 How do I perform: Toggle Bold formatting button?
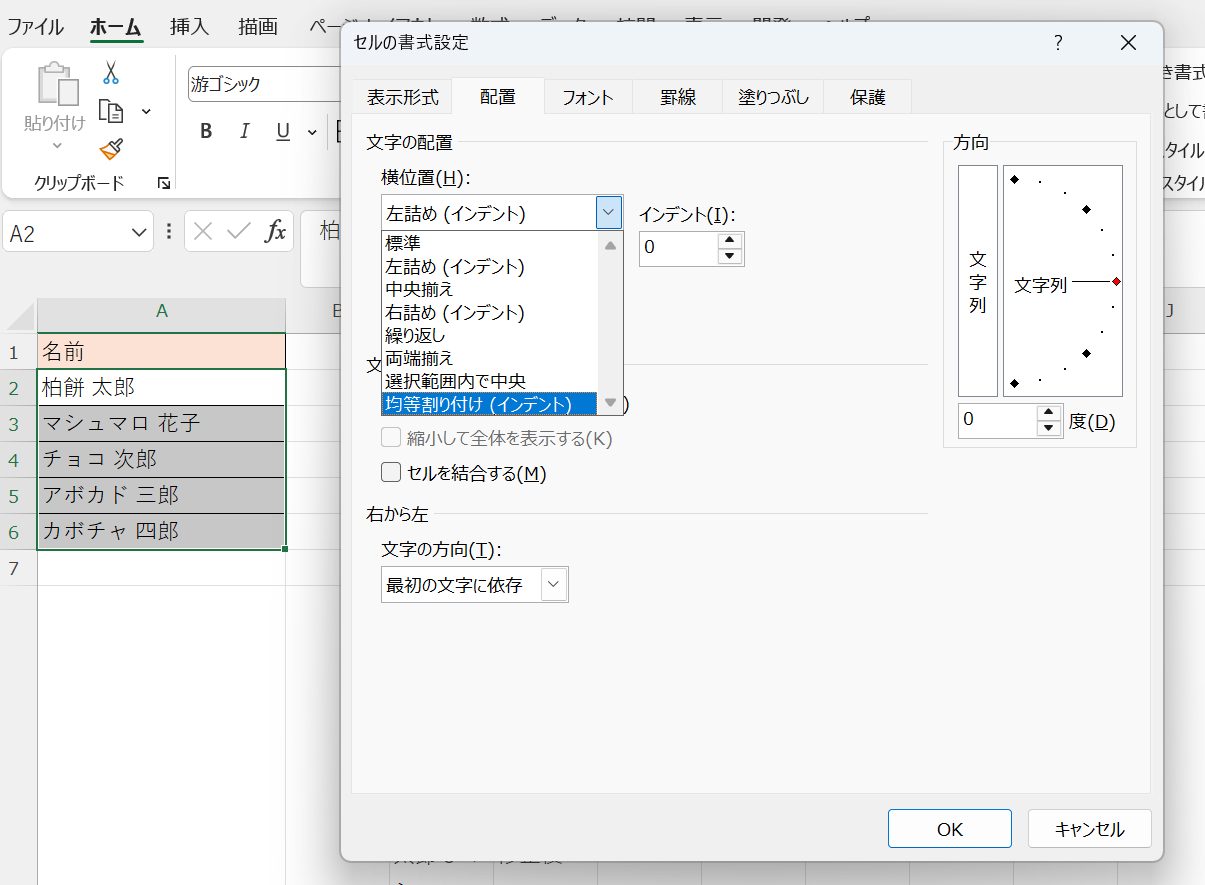[206, 132]
